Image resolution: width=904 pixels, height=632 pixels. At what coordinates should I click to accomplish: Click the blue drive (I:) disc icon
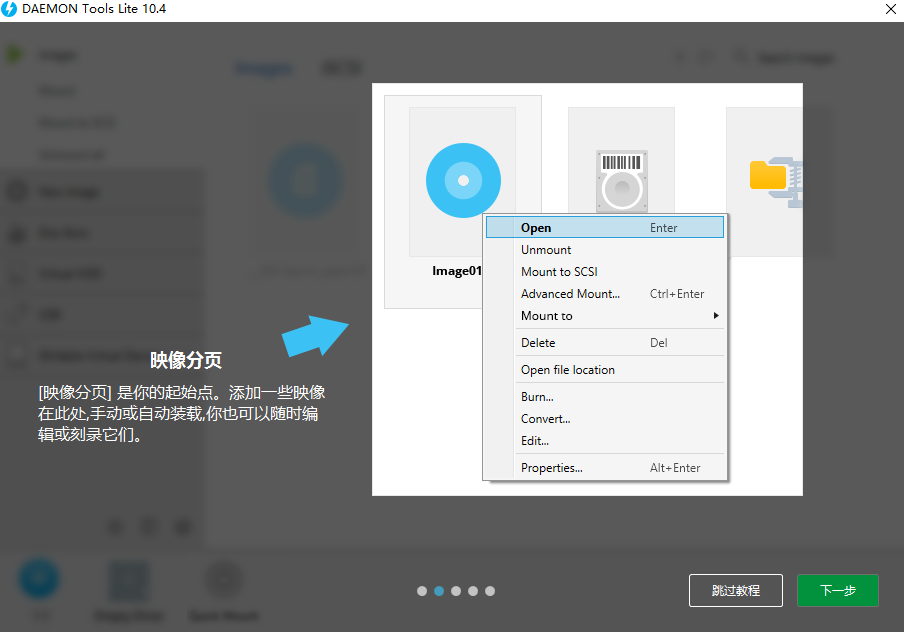[39, 578]
